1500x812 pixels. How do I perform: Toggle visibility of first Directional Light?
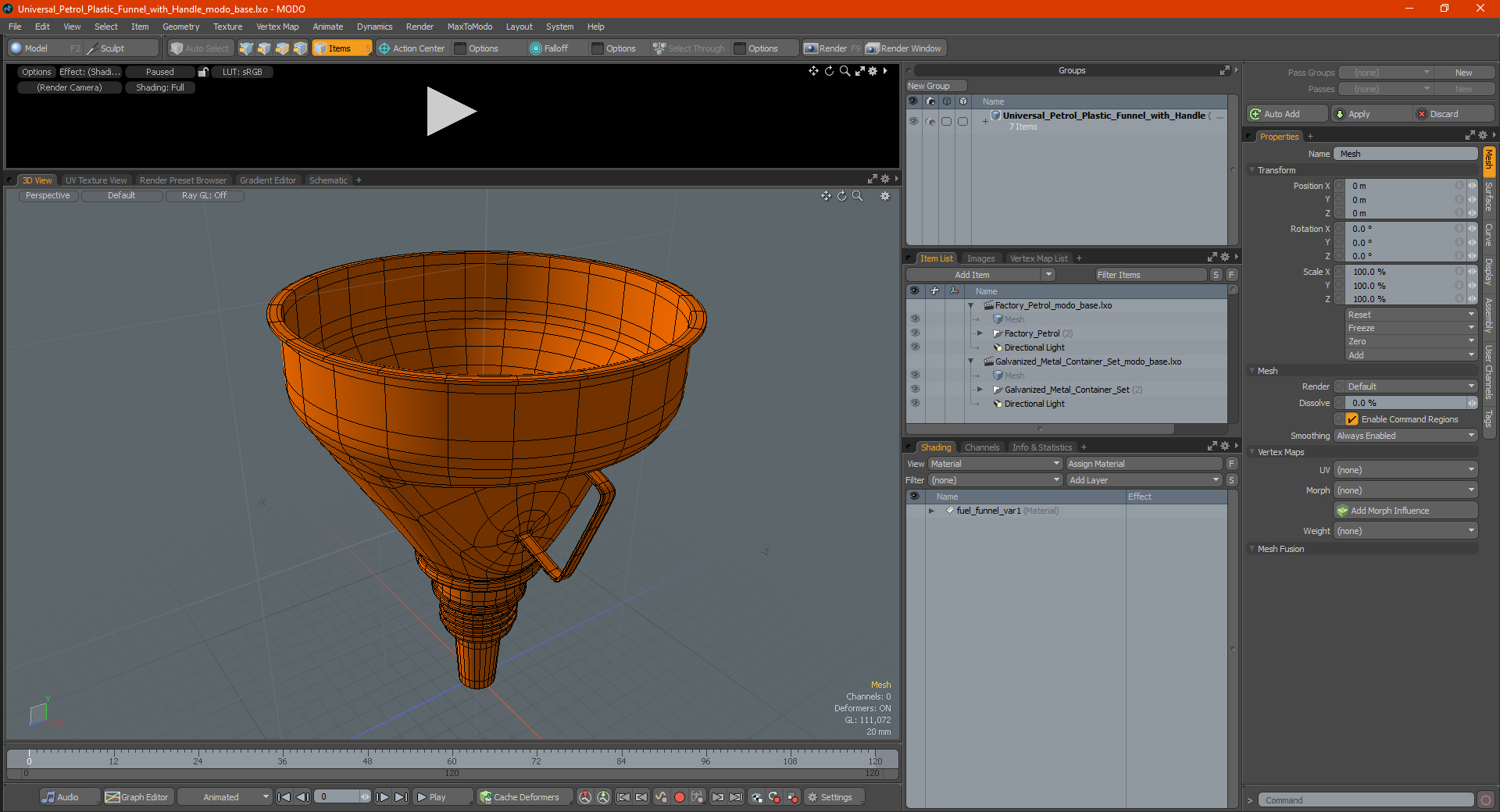915,347
